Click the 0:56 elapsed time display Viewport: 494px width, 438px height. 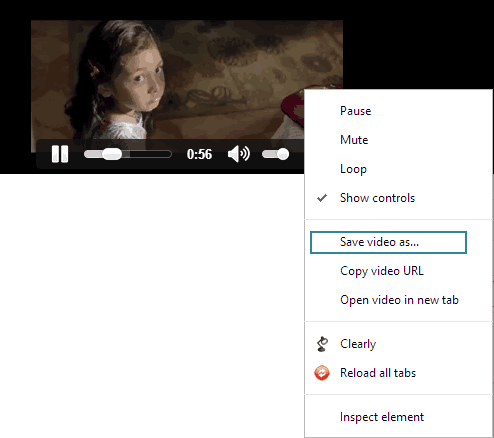[199, 154]
